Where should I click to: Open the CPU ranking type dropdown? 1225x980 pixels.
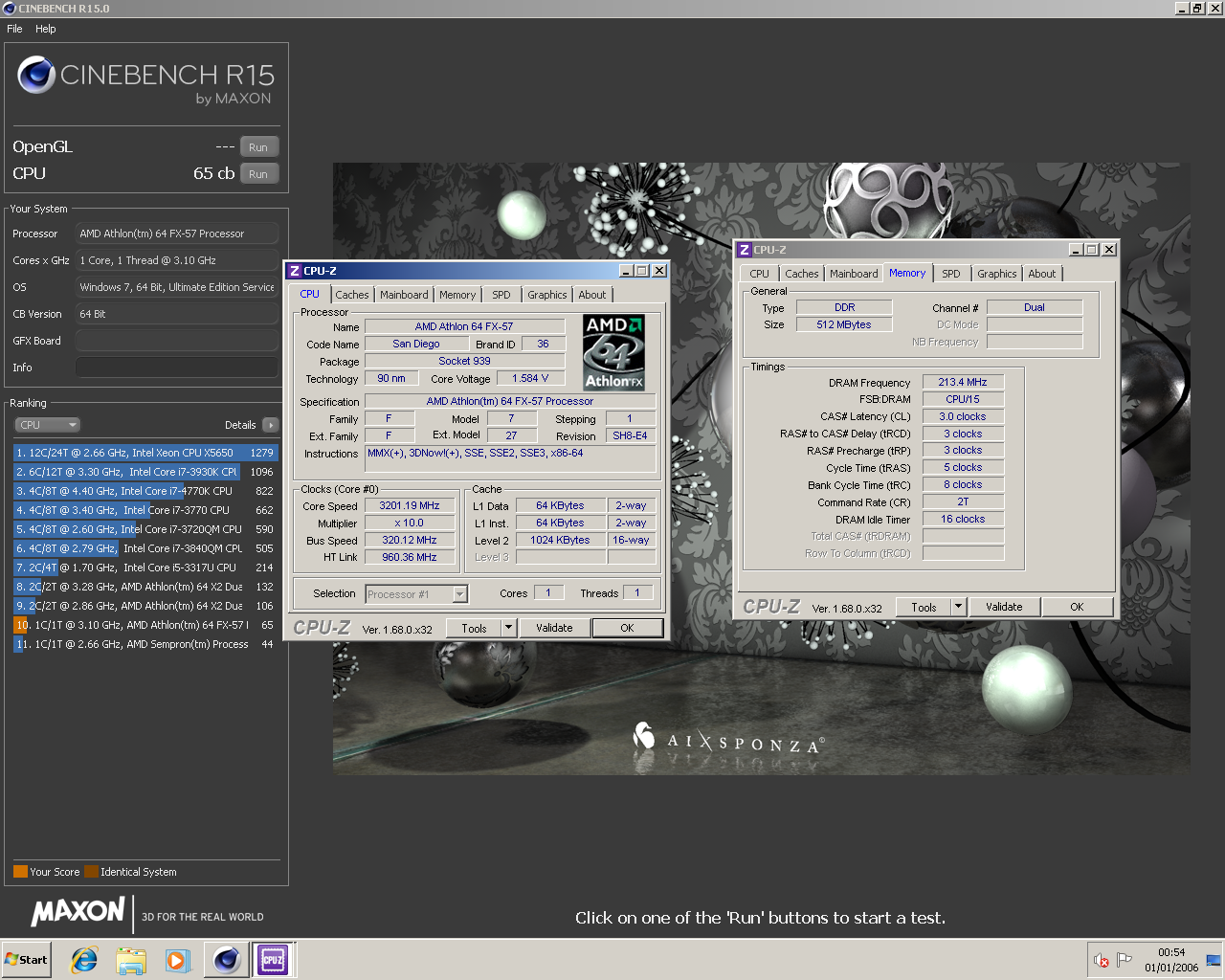tap(47, 425)
